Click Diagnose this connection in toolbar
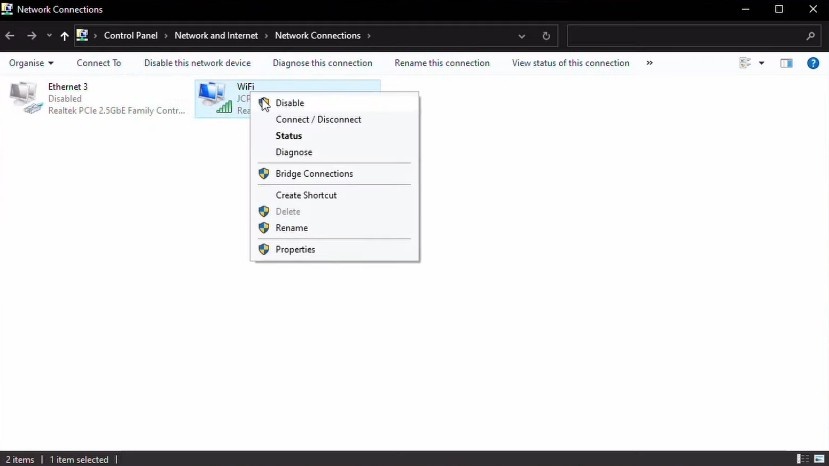829x466 pixels. [x=322, y=63]
